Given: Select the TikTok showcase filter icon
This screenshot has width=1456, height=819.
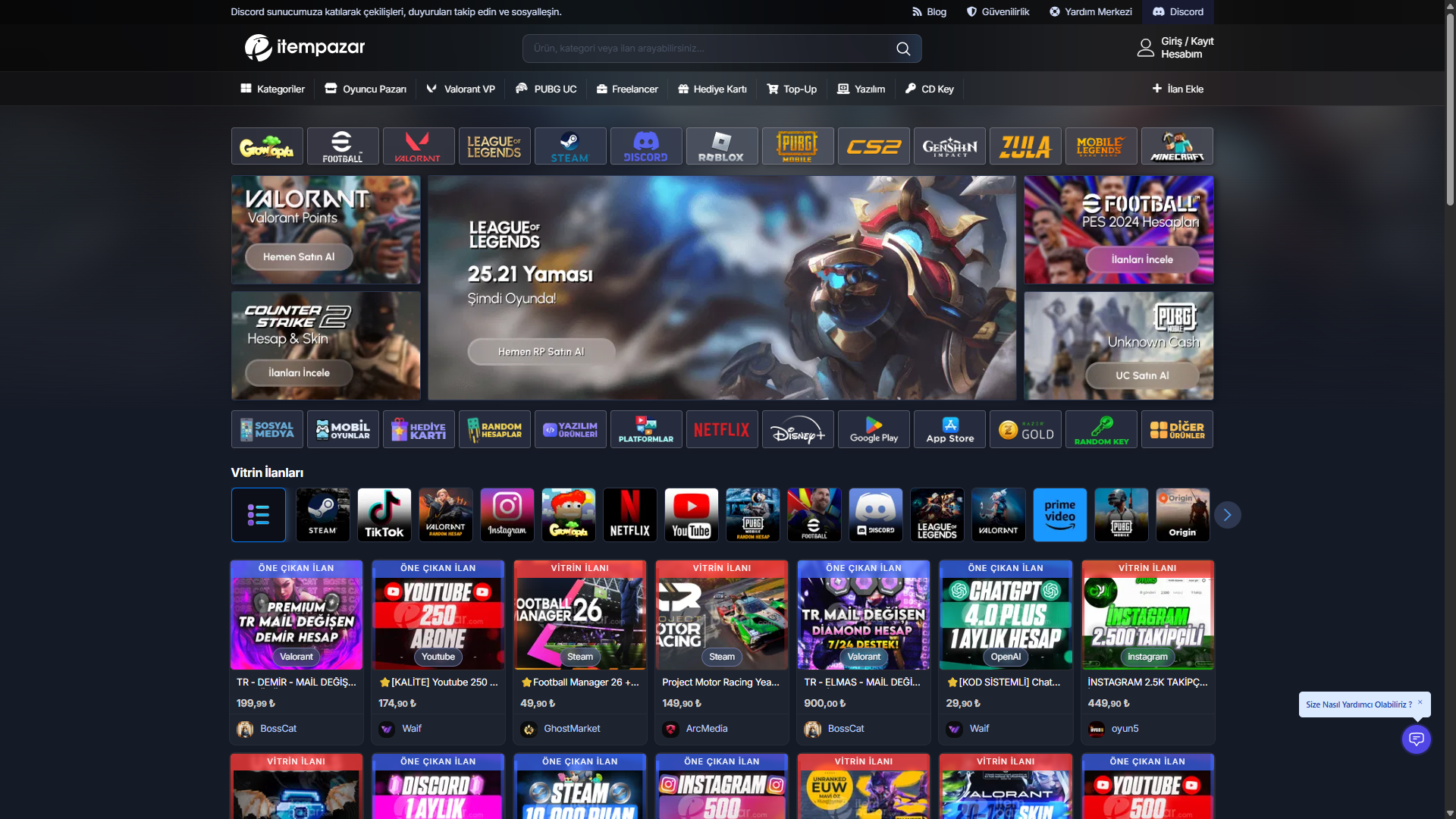Looking at the screenshot, I should point(384,515).
